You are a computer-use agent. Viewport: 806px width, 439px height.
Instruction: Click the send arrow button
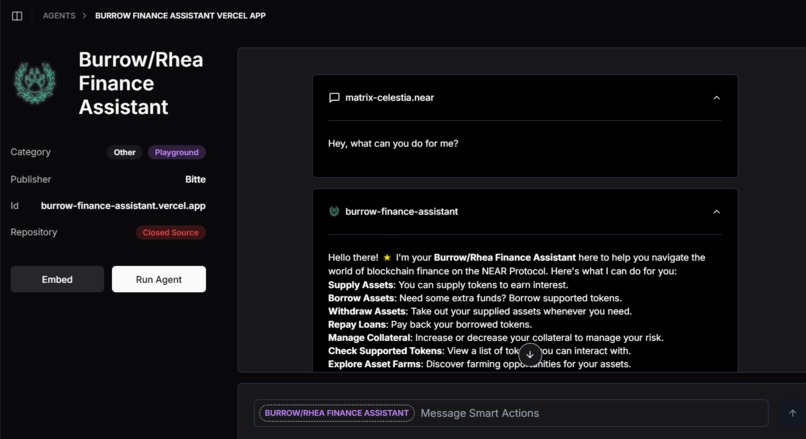pos(792,413)
